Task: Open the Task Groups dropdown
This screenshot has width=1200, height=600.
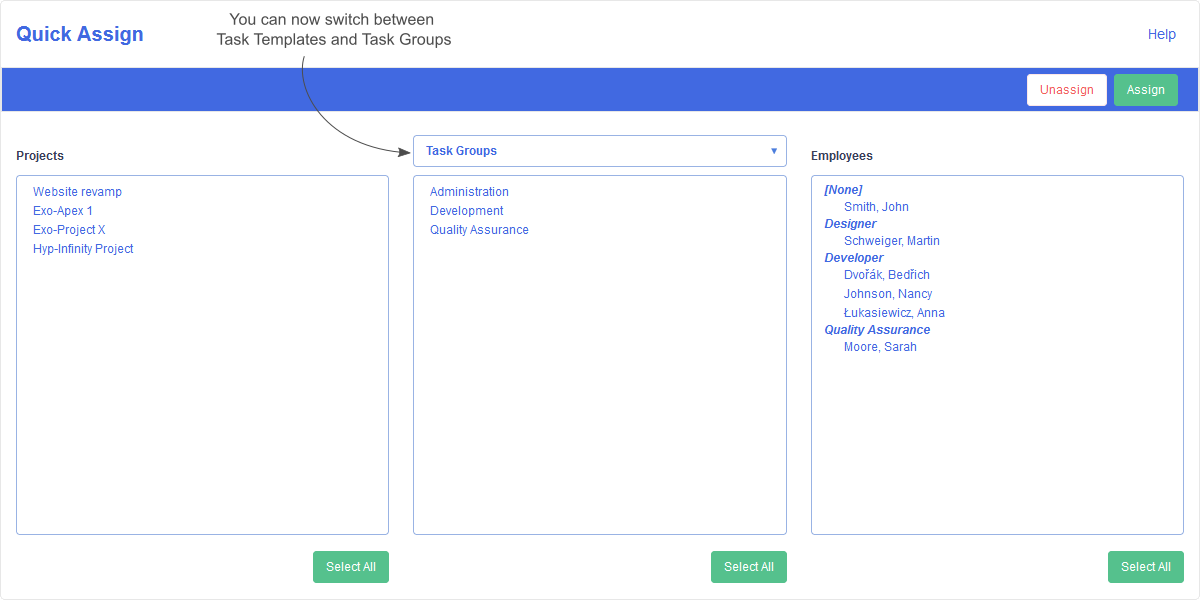Action: (x=600, y=151)
